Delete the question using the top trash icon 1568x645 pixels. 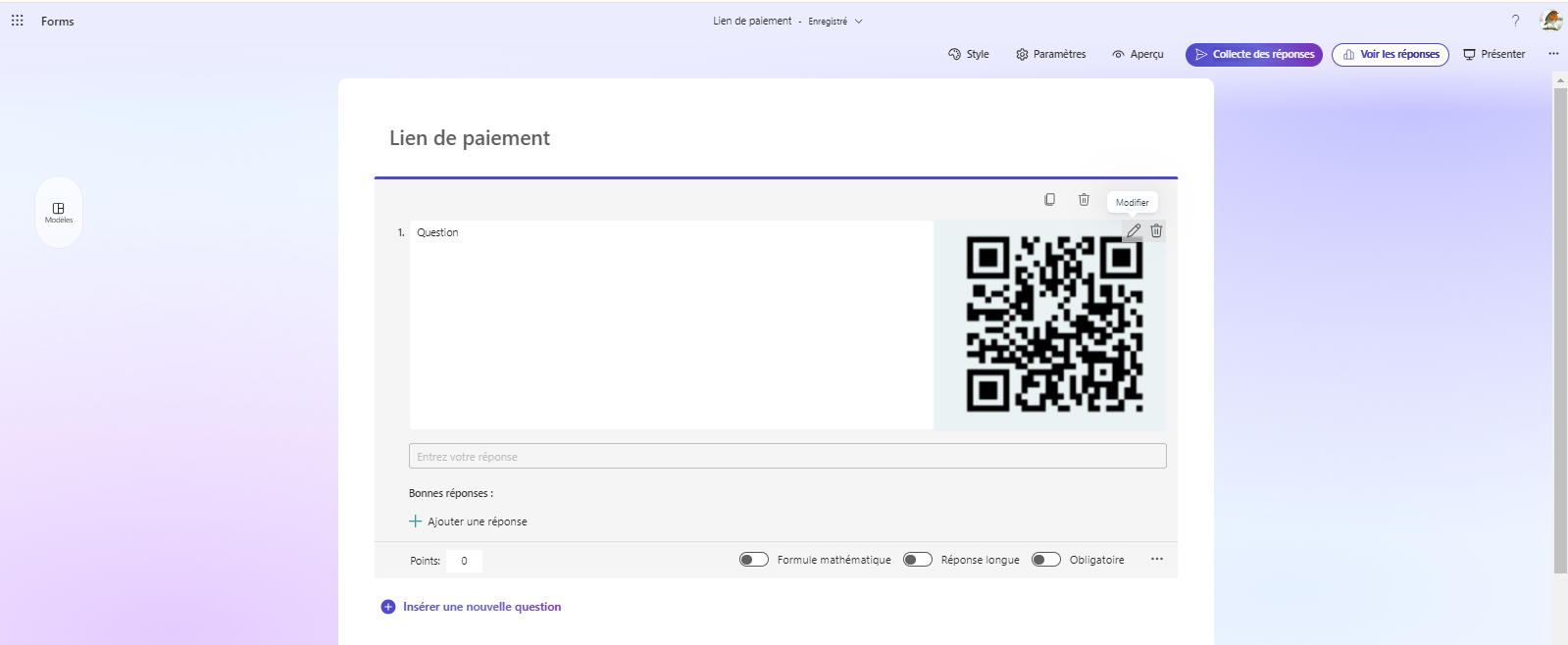click(1084, 200)
